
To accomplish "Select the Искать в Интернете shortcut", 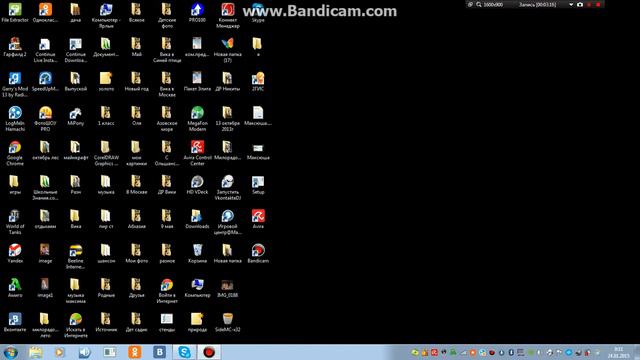I will click(x=76, y=325).
